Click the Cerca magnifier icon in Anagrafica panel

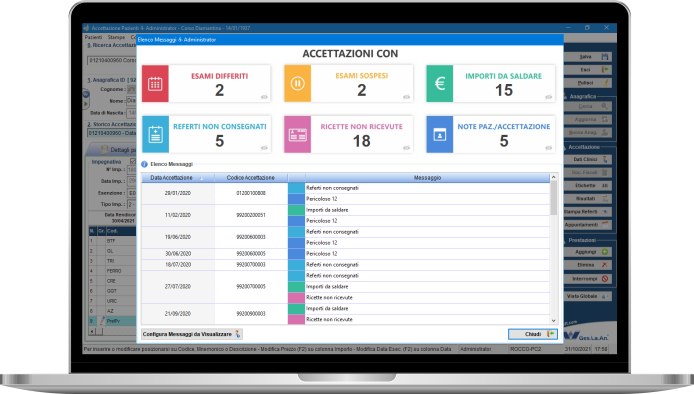pyautogui.click(x=605, y=106)
